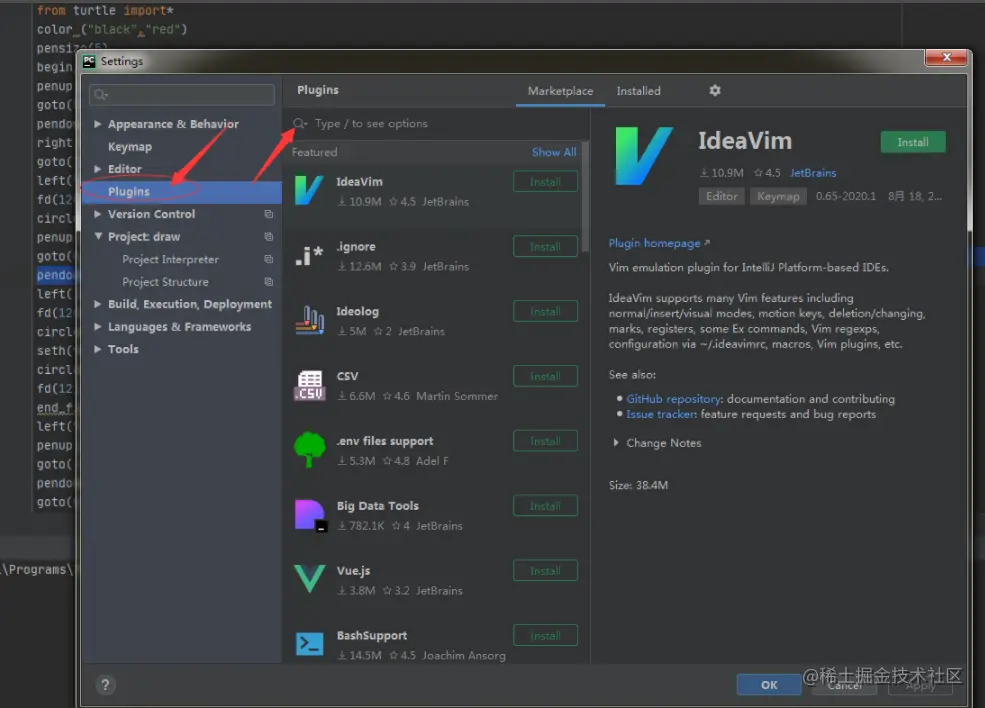Click the IdeaVim title in plugin list
The height and width of the screenshot is (708, 985).
[x=359, y=182]
